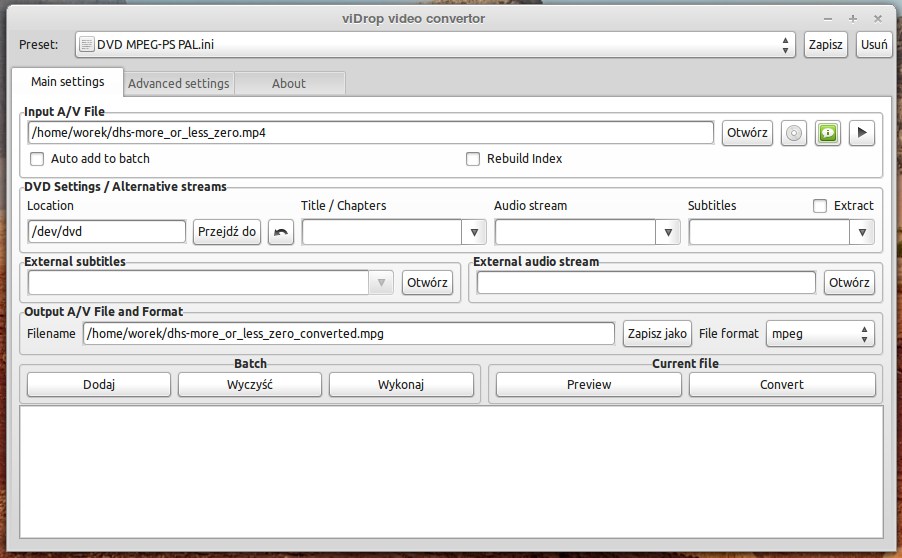The image size is (902, 558).
Task: Maximize the viDrop window with plus icon
Action: pos(853,19)
